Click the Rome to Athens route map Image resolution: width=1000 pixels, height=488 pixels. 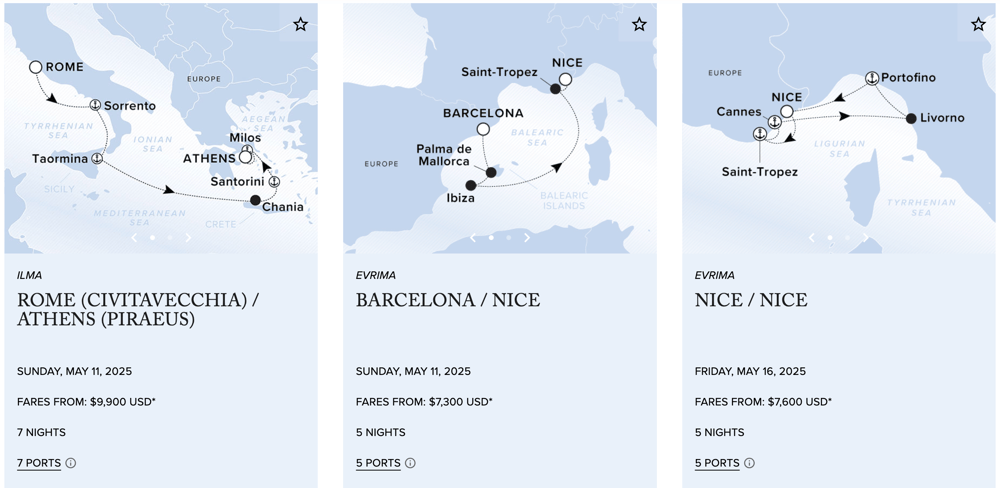click(x=161, y=128)
